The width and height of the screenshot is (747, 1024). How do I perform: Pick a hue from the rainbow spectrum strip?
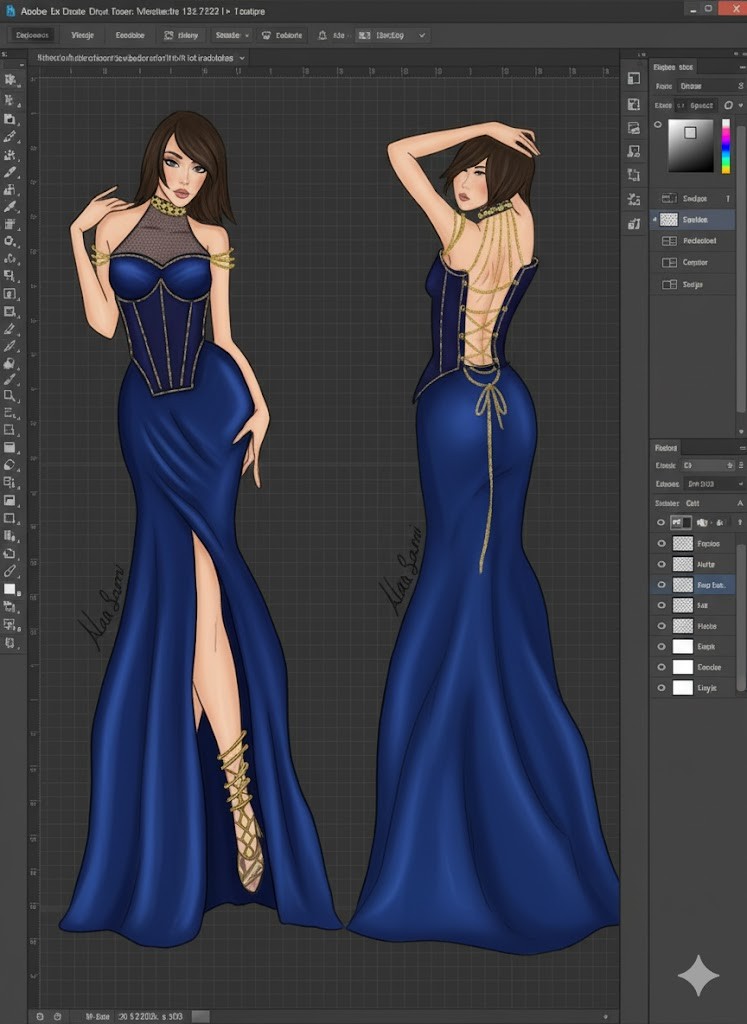[x=726, y=146]
